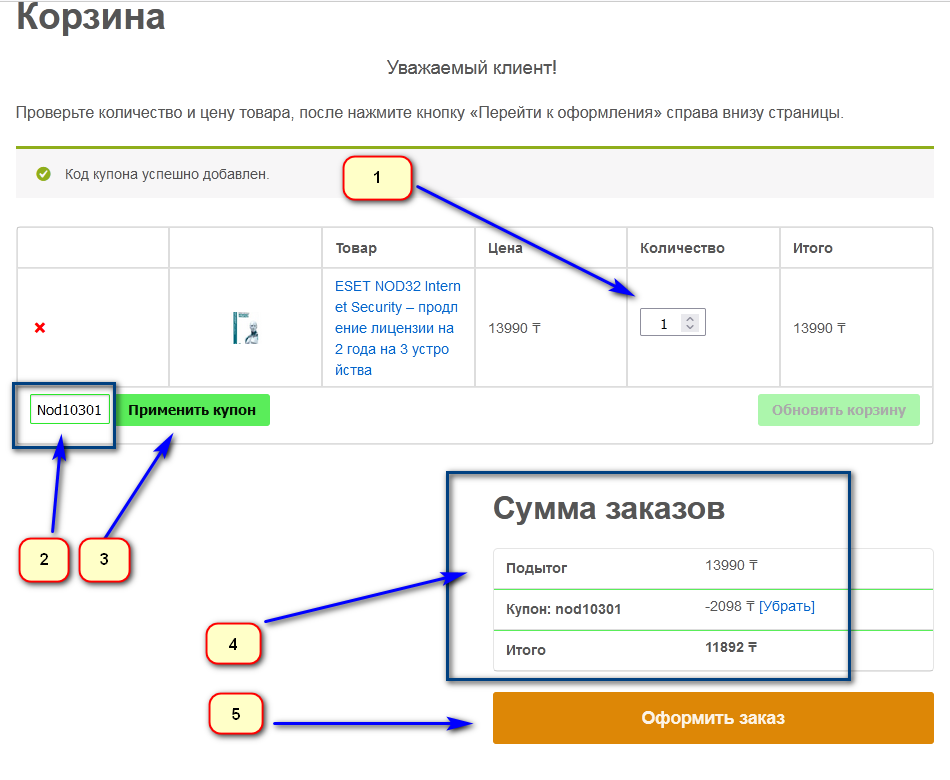Click the green success checkmark icon
The width and height of the screenshot is (950, 780).
pos(44,175)
